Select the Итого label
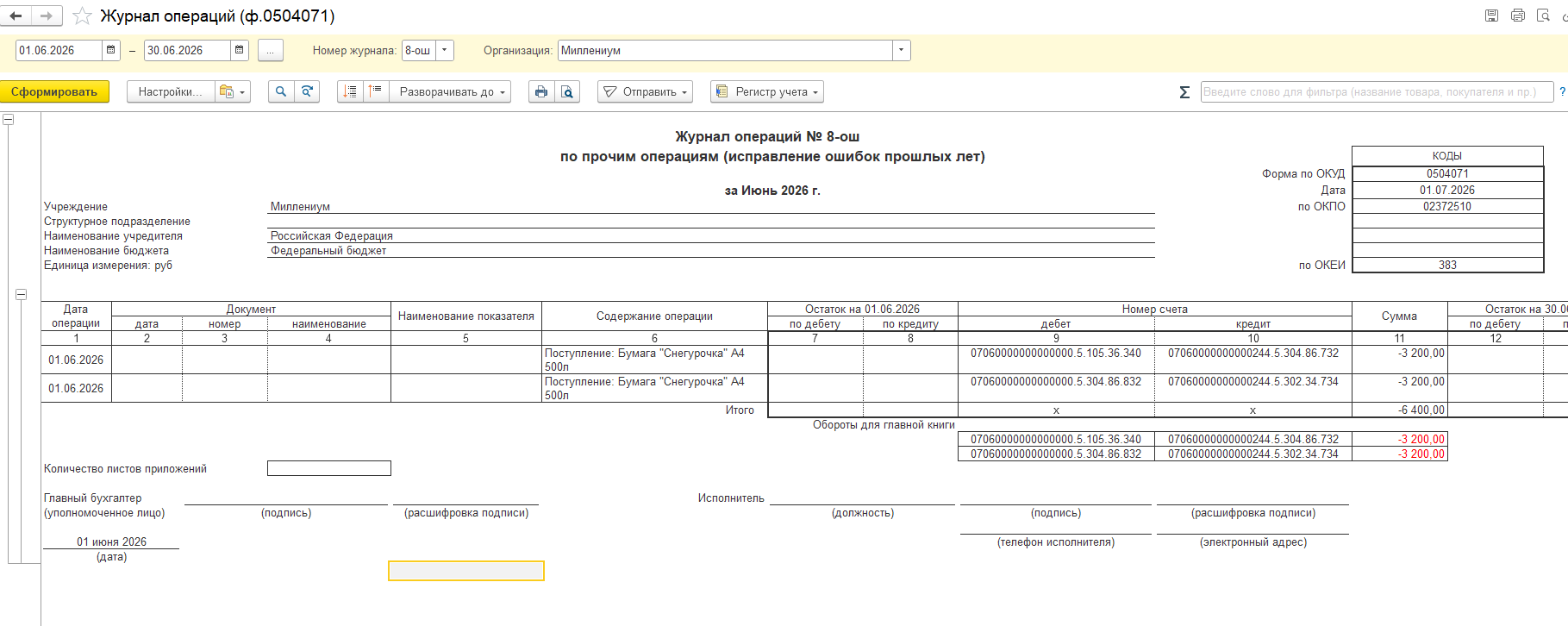Screen dimensions: 1568x626 [x=740, y=410]
